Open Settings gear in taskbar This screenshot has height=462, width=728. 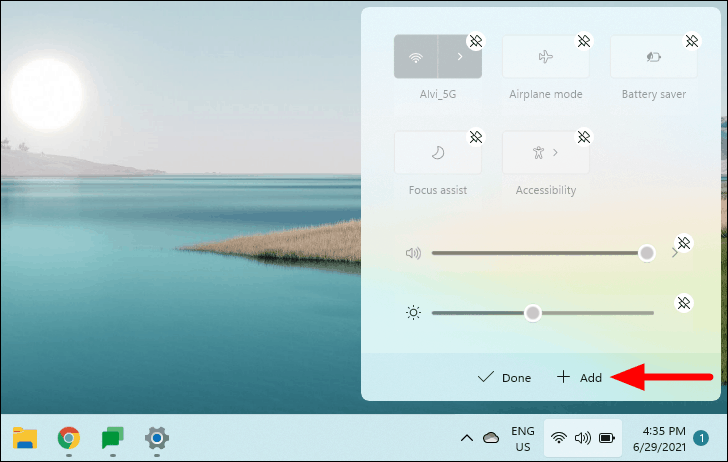[157, 438]
